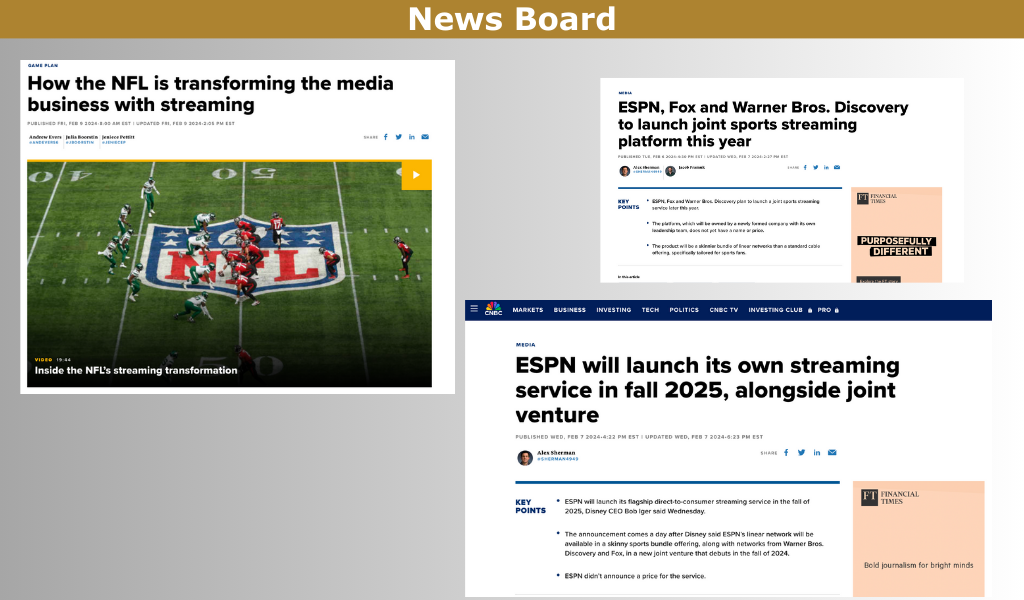Click the 'ESPN, Fox and Warner Bros. Discovery' headline
The width and height of the screenshot is (1024, 600).
[763, 124]
